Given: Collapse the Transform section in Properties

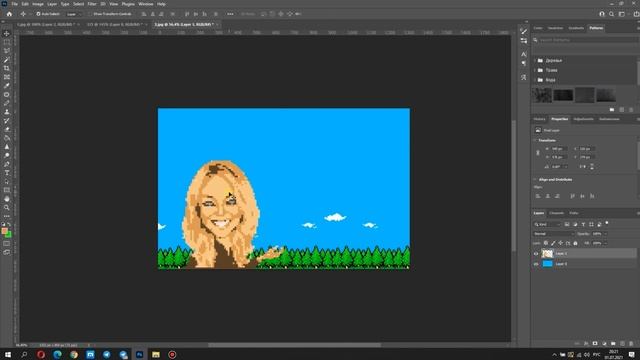Looking at the screenshot, I should (535, 140).
